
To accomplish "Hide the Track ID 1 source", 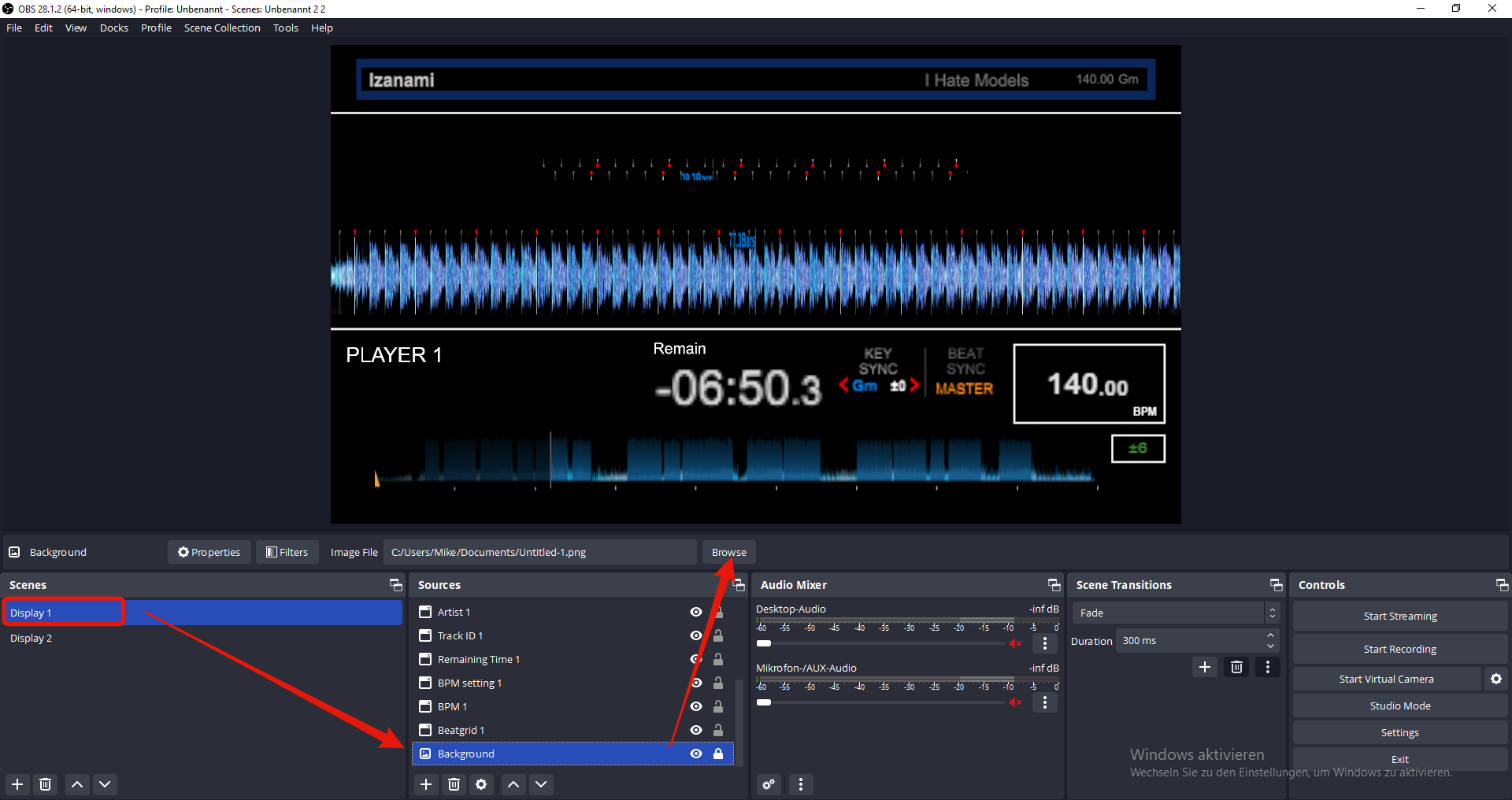I will [x=696, y=635].
